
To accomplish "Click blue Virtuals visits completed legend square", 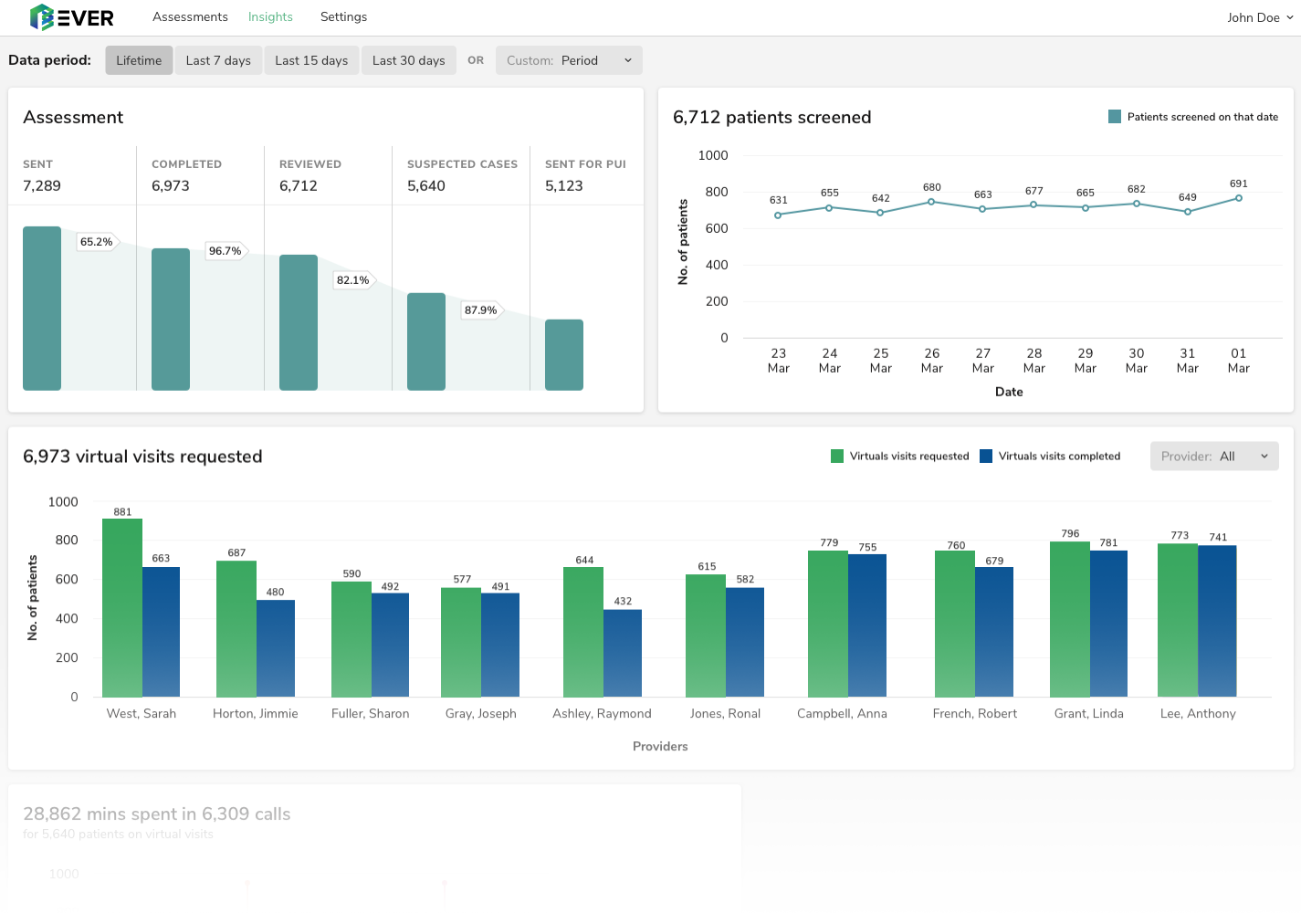I will coord(986,457).
